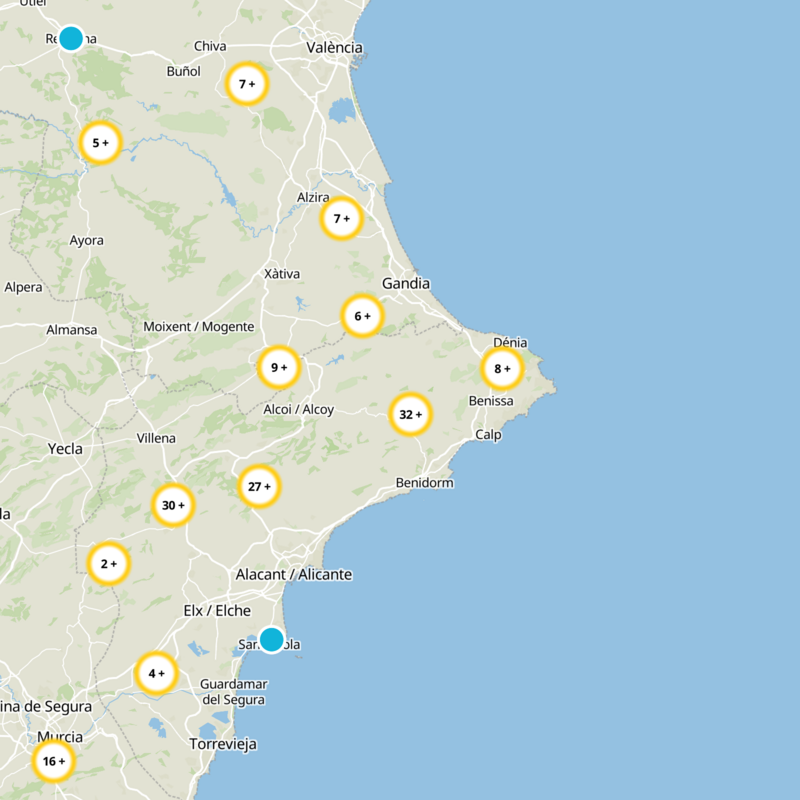Click the Elx / Elche label
Image resolution: width=800 pixels, height=800 pixels.
[x=217, y=610]
